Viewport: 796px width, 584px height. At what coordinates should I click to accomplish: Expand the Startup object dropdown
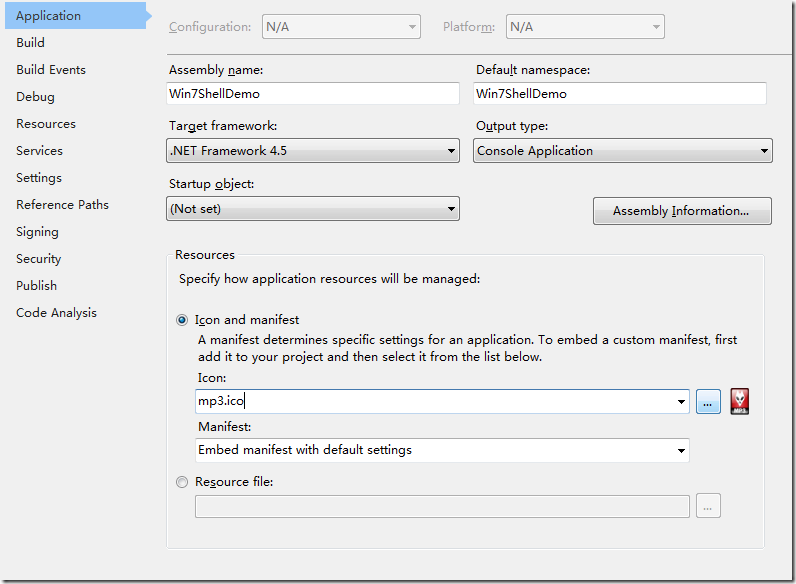[312, 209]
